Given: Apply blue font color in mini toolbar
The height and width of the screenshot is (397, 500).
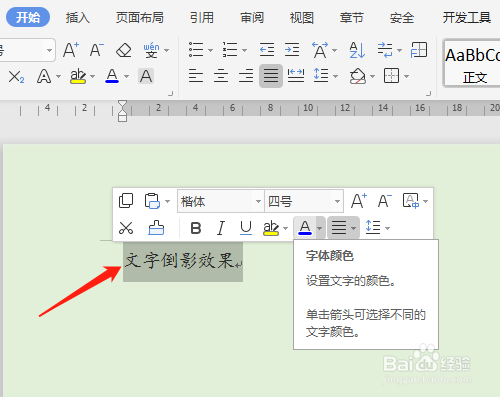Looking at the screenshot, I should click(x=305, y=228).
